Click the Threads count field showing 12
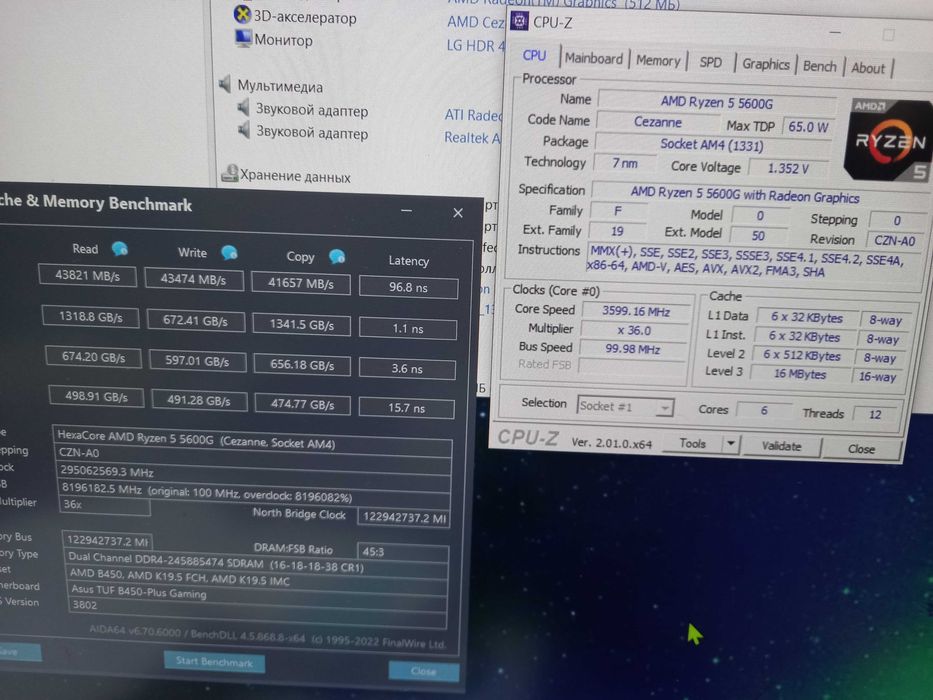This screenshot has height=700, width=933. pyautogui.click(x=875, y=414)
